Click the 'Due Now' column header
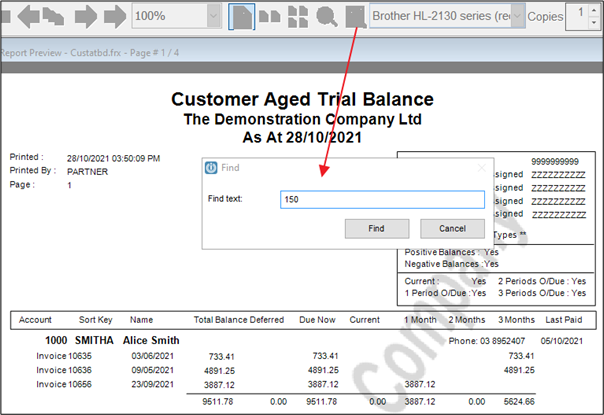Image resolution: width=604 pixels, height=415 pixels. 317,320
